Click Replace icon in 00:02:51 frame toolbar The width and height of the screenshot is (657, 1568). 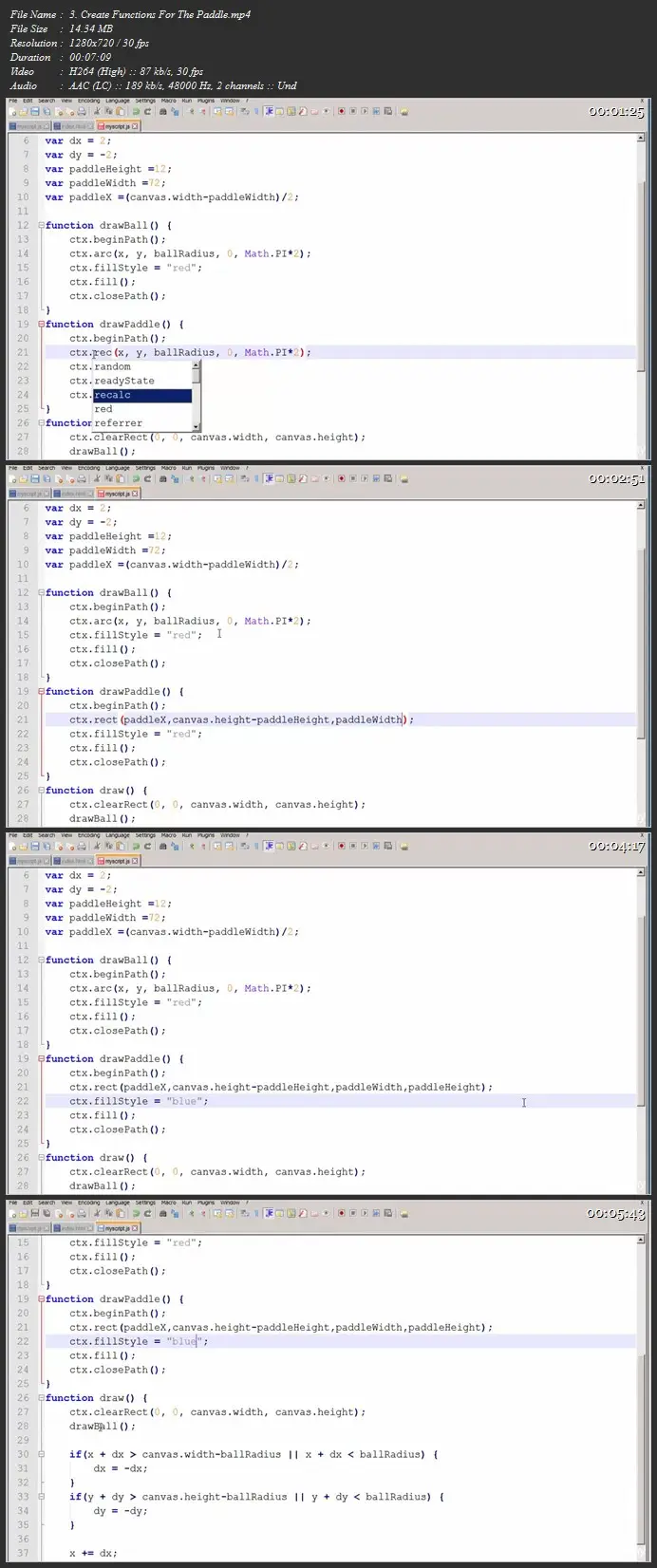175,478
